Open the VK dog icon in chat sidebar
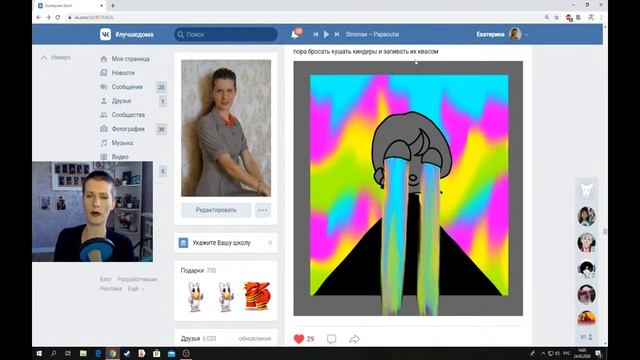The width and height of the screenshot is (640, 360). pyautogui.click(x=587, y=190)
